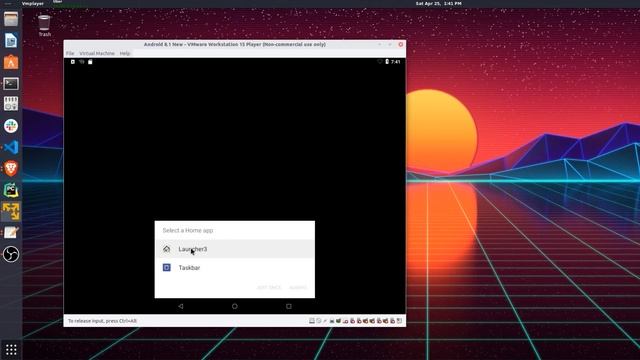640x360 pixels.
Task: Launch Visual Studio Code from the dock
Action: 11,147
